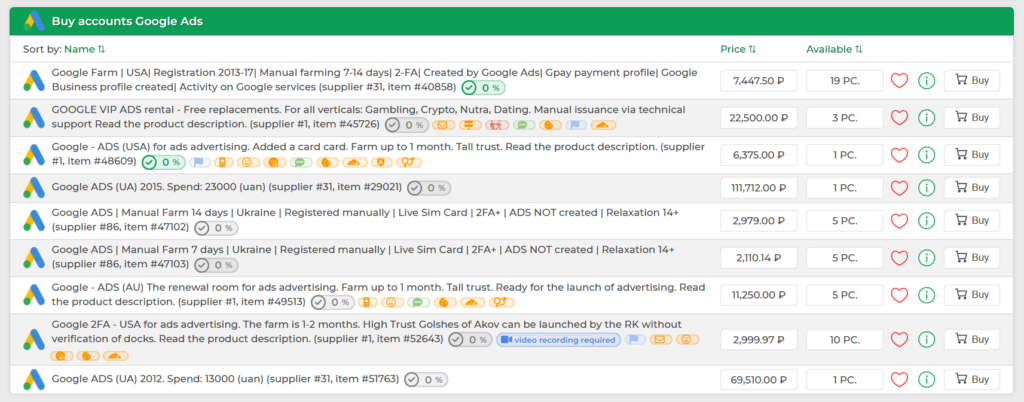Buy the GOOGLE VIP ADS rental
1024x402 pixels.
pos(972,117)
